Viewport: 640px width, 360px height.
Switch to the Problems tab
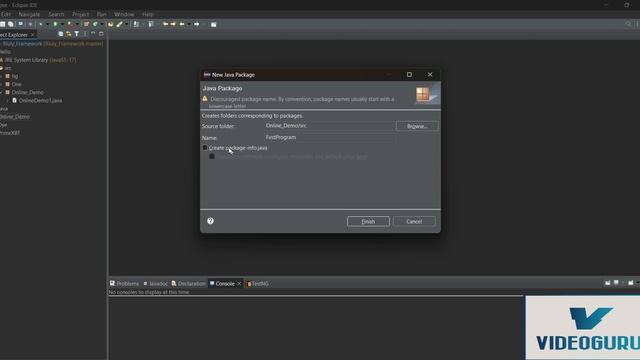point(124,283)
